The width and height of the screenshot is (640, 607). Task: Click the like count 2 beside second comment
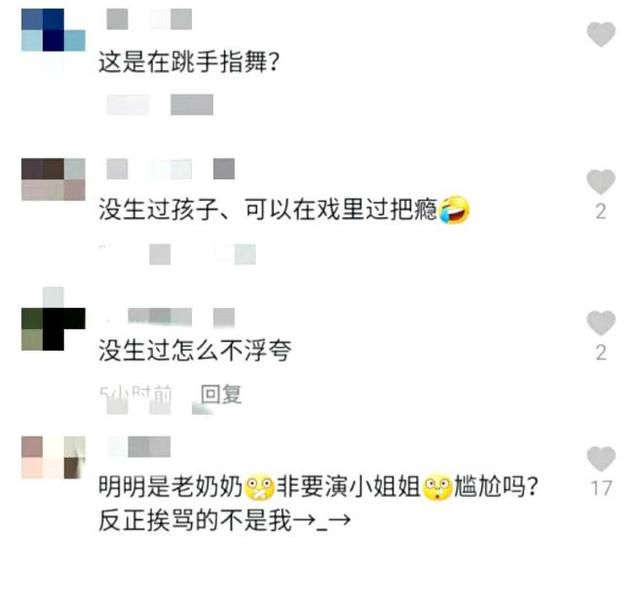[601, 212]
